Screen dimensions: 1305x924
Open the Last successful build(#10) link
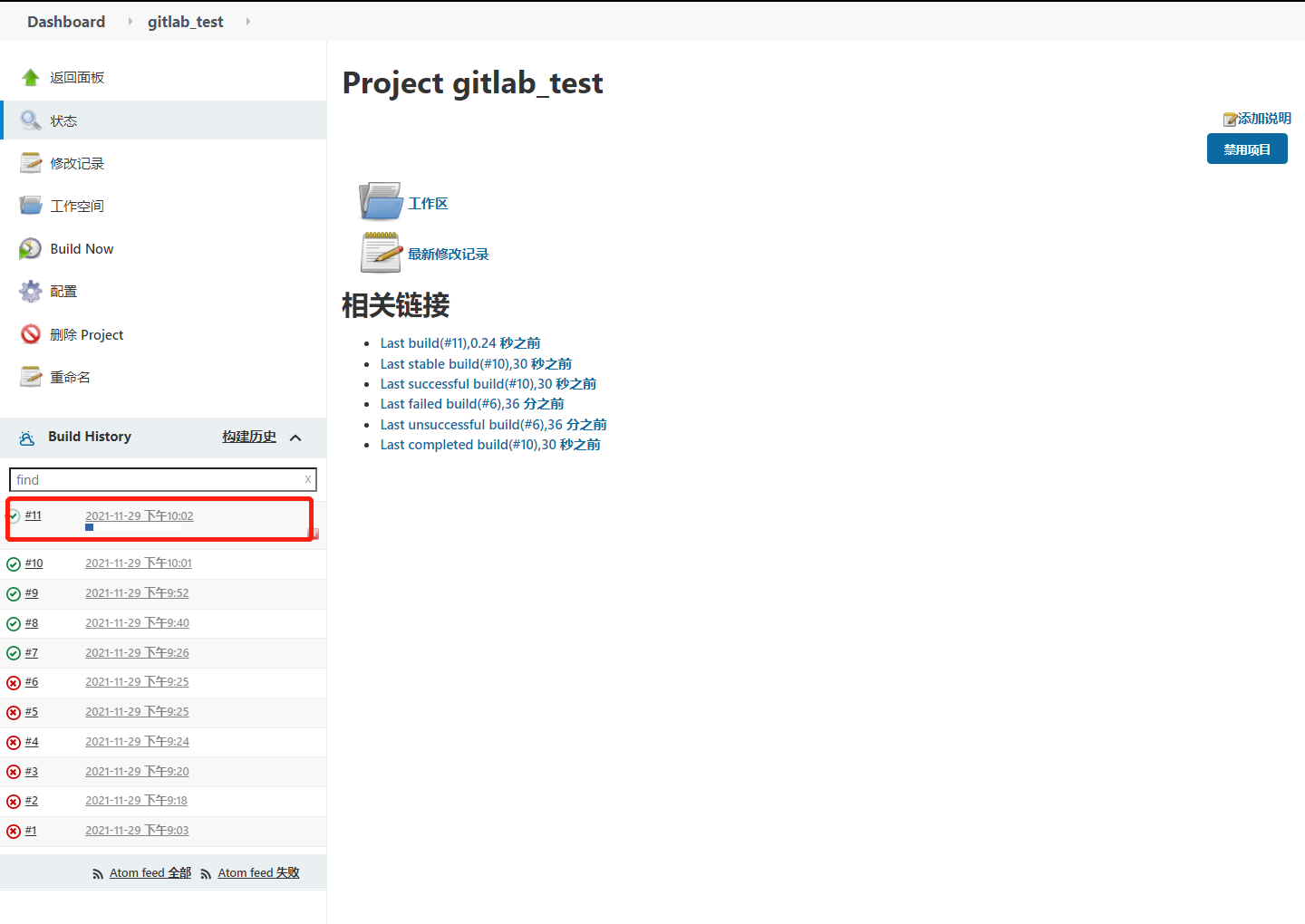(488, 384)
